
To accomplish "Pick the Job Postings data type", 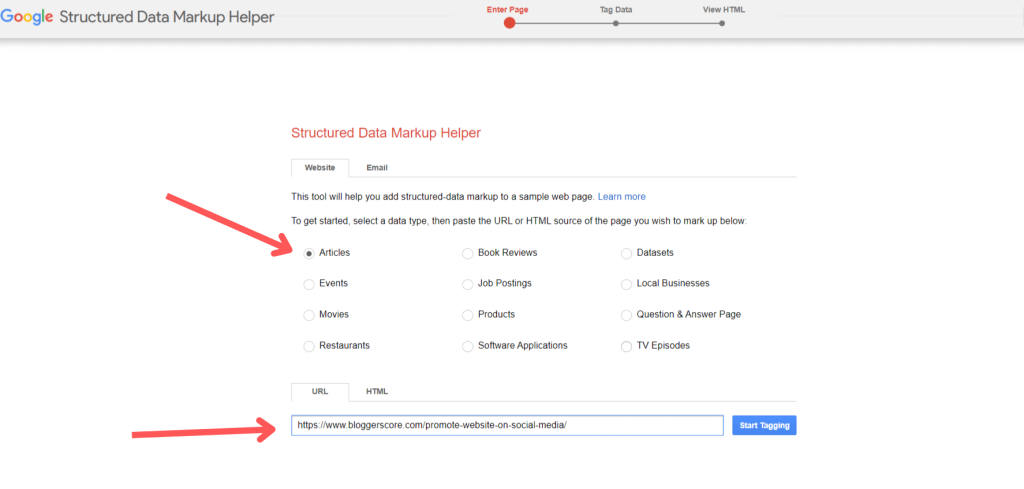I will pos(468,284).
